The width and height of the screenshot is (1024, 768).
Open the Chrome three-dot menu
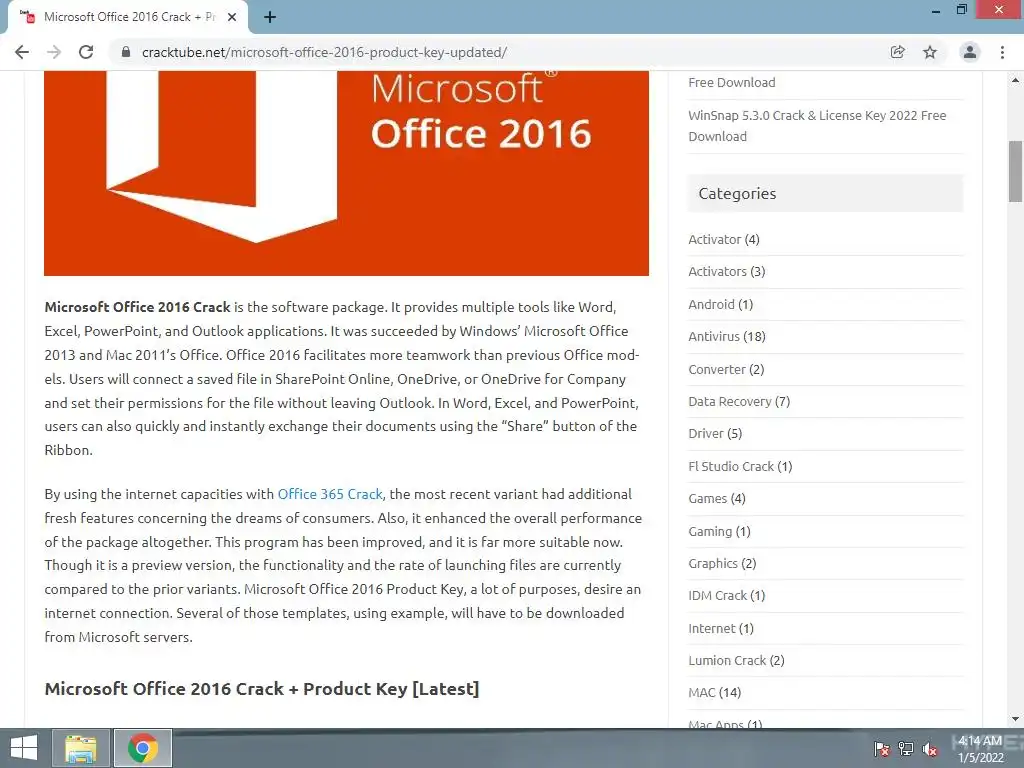click(x=1002, y=52)
